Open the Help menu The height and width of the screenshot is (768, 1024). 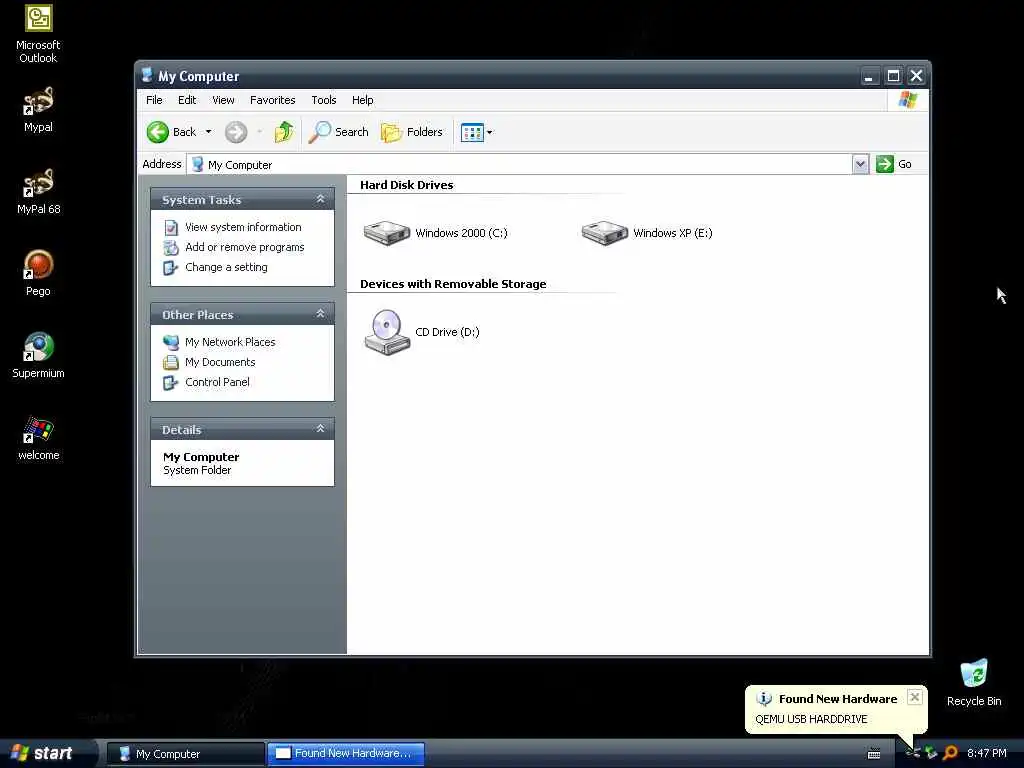pyautogui.click(x=362, y=100)
